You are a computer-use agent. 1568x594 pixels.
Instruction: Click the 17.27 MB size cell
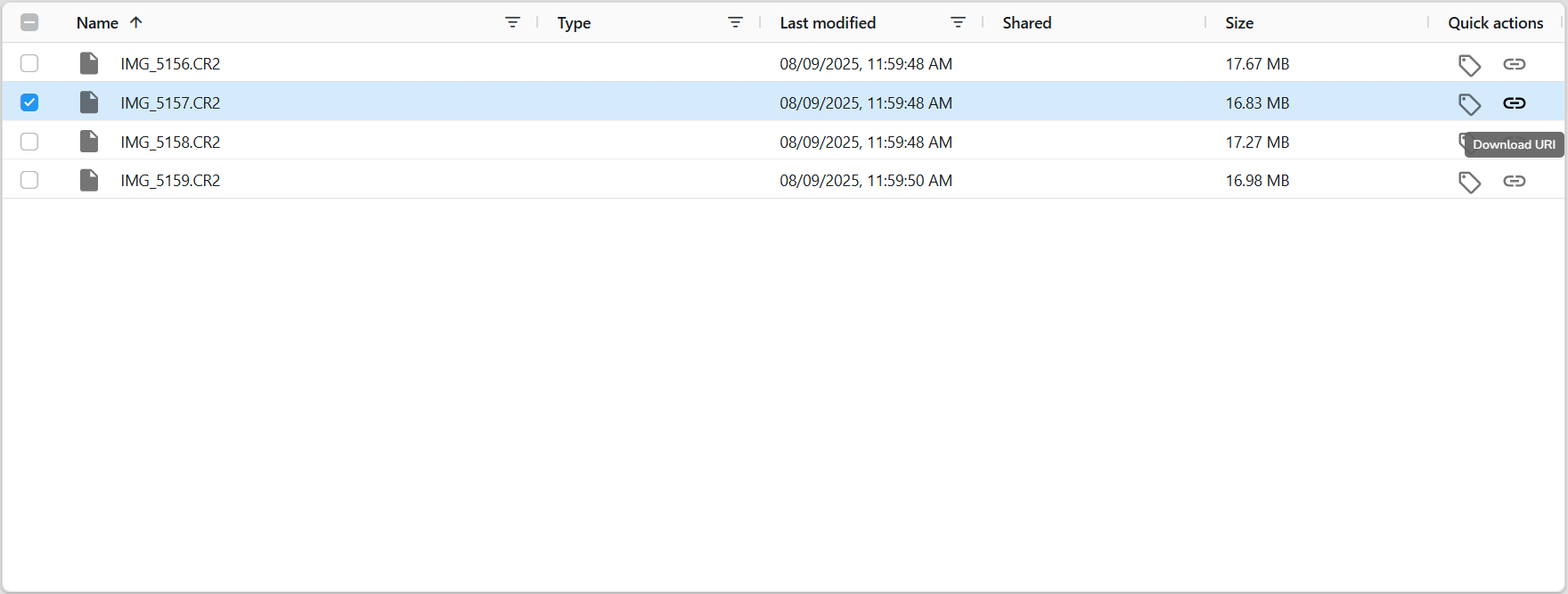click(x=1257, y=142)
